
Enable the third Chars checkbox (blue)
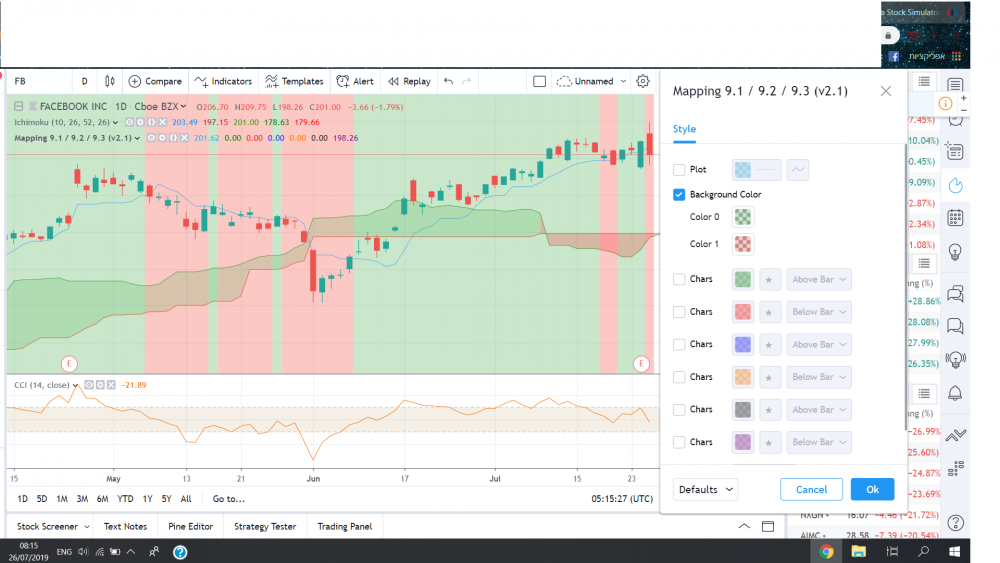(679, 344)
